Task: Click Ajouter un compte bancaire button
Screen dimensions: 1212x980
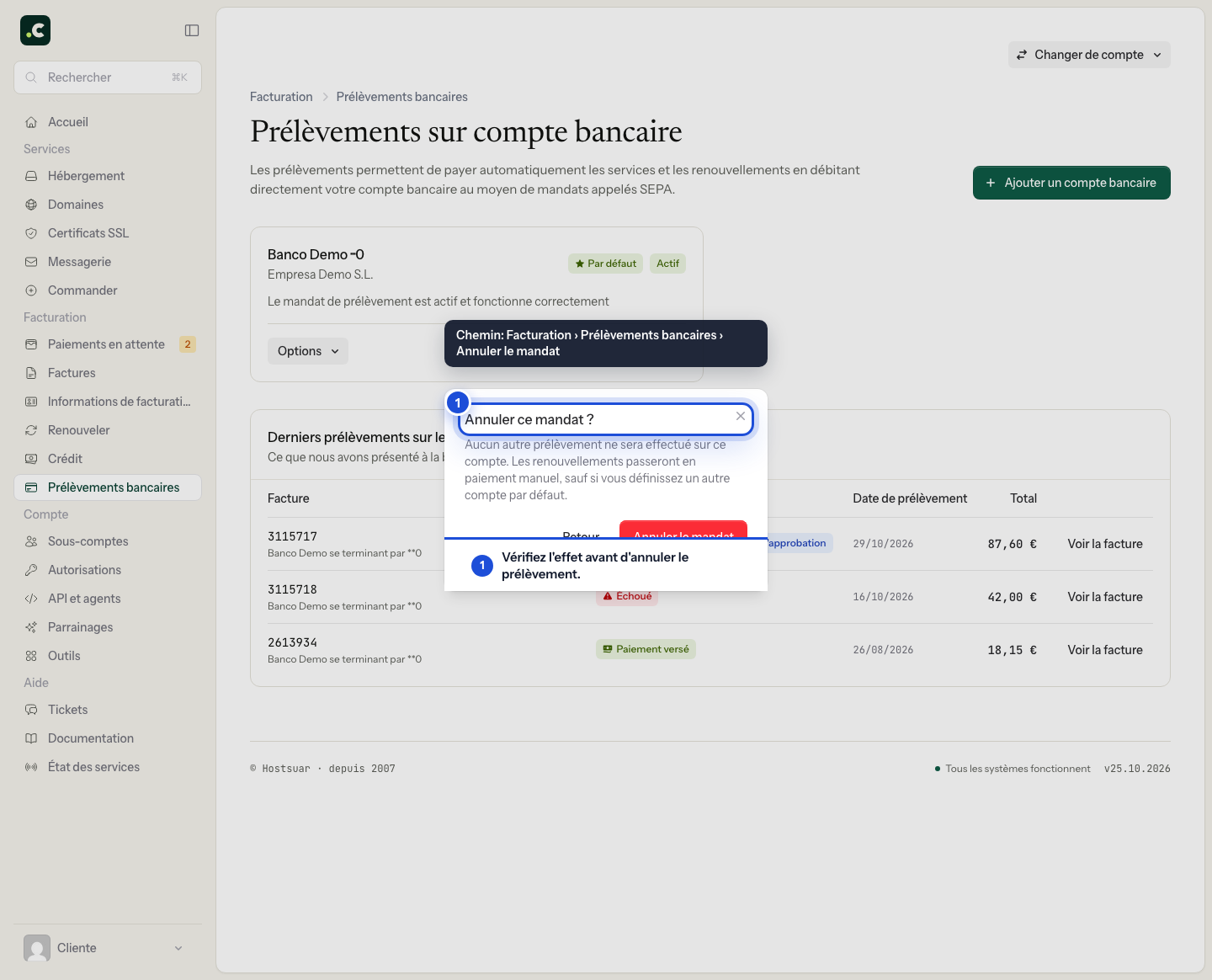Action: coord(1071,183)
